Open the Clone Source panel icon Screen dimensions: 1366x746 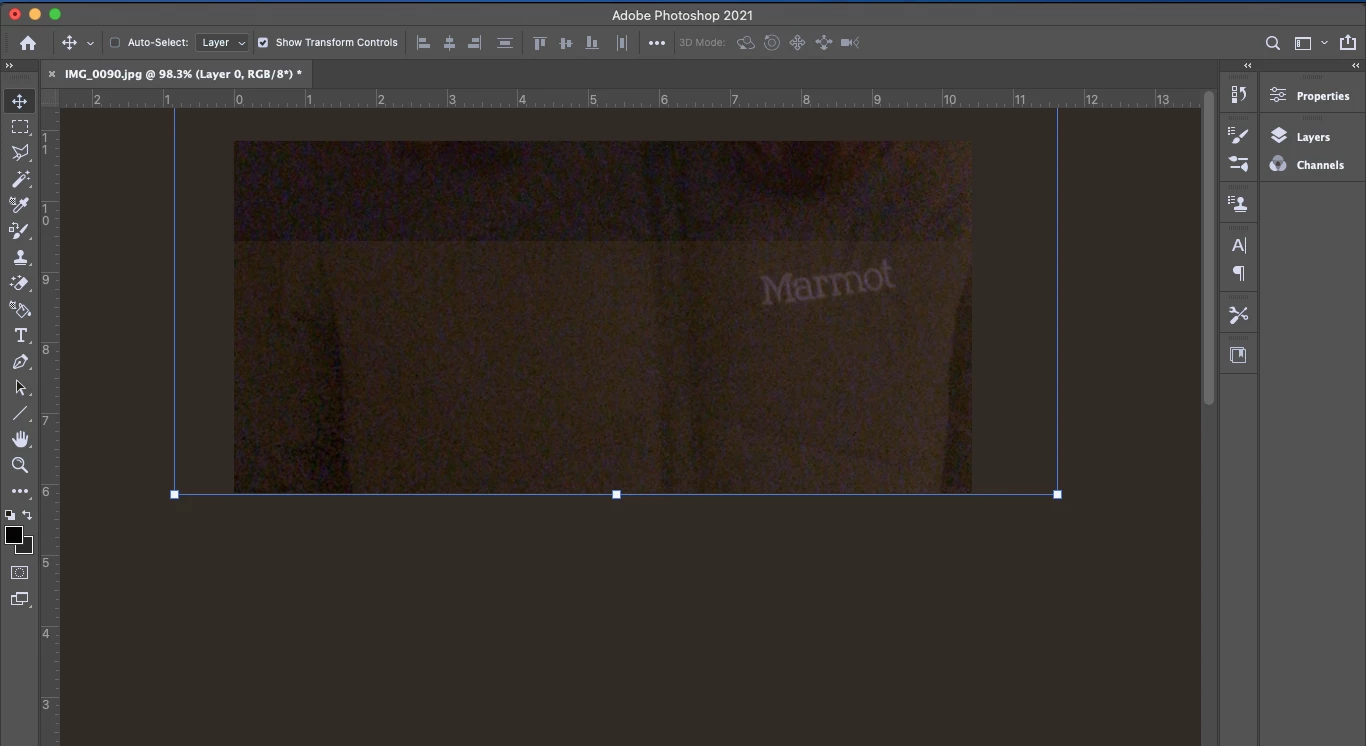[1238, 204]
